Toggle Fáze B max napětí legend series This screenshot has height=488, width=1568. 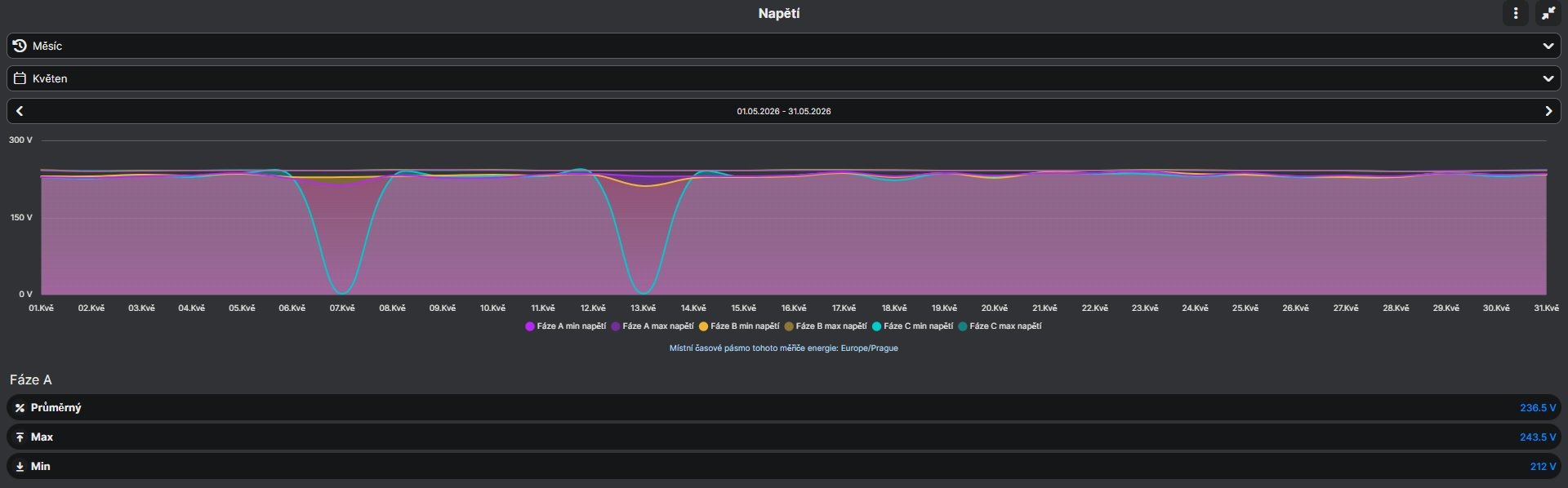pos(826,326)
